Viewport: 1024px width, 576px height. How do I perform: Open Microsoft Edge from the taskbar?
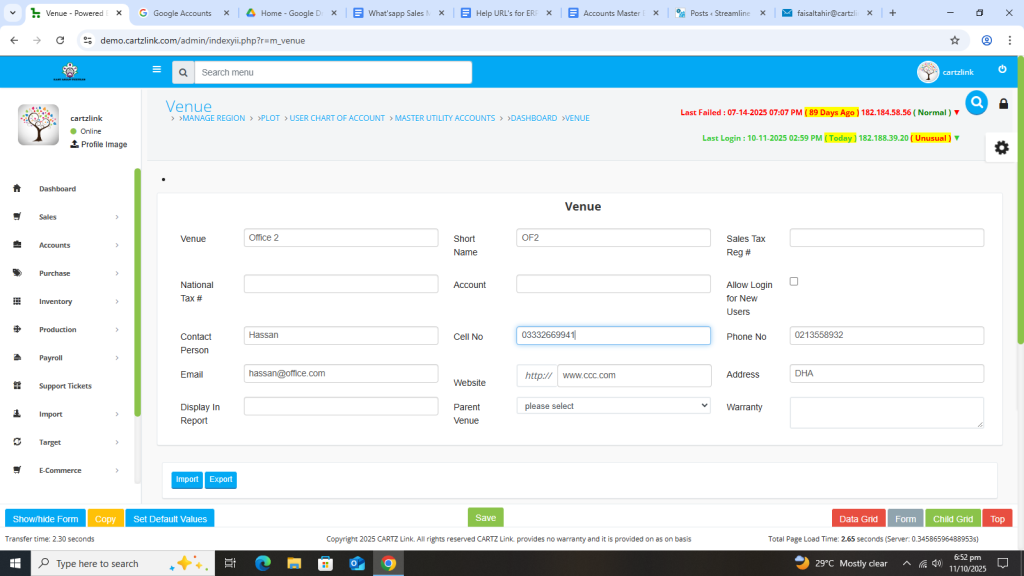(263, 563)
